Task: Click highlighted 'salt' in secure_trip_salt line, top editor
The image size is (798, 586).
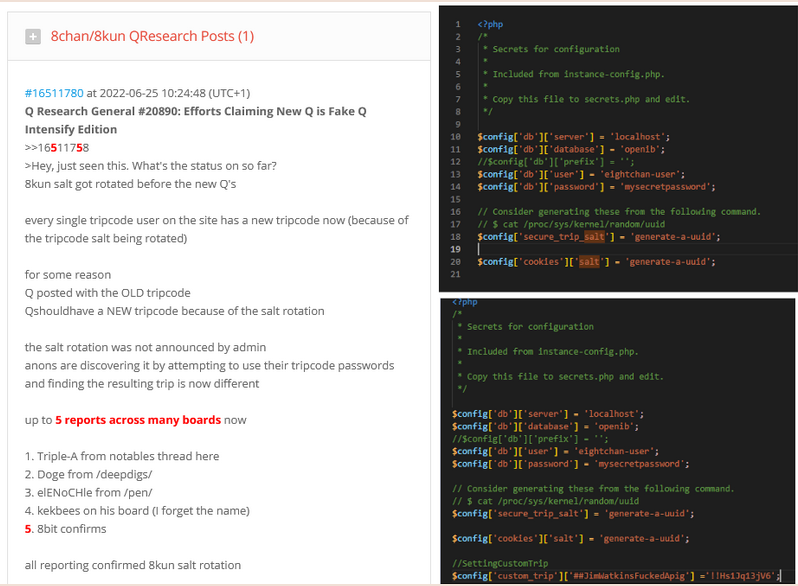Action: 594,237
